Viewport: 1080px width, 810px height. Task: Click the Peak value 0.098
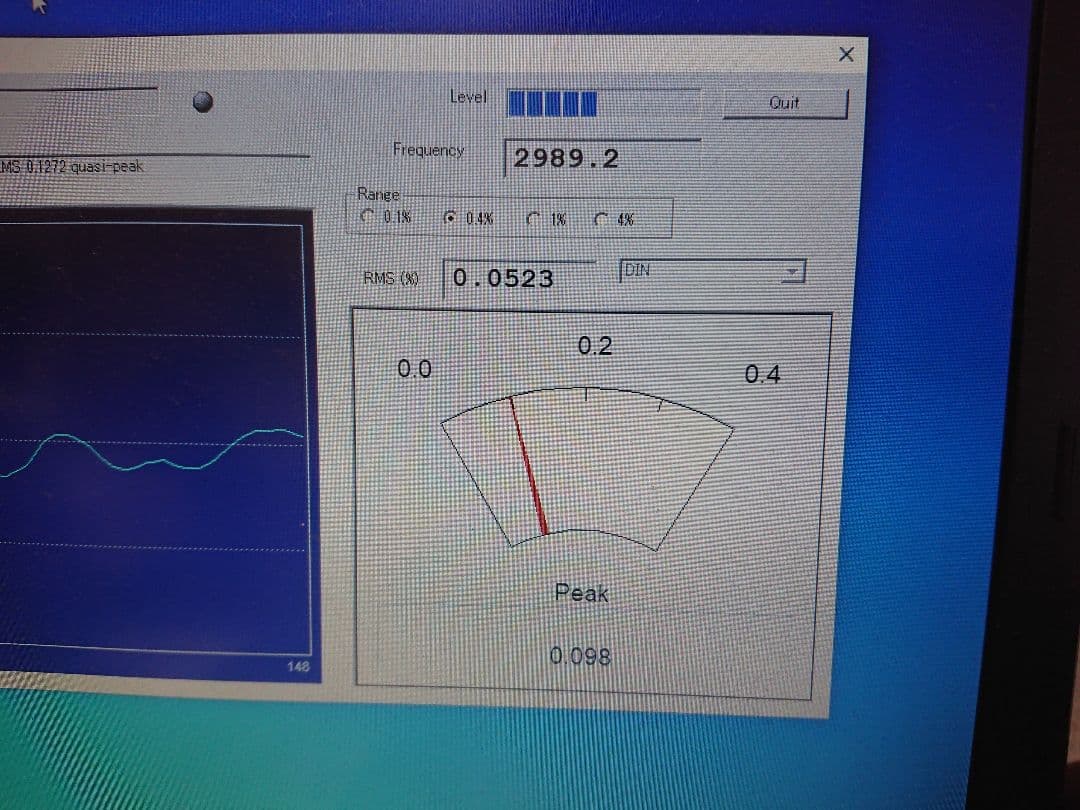tap(580, 657)
